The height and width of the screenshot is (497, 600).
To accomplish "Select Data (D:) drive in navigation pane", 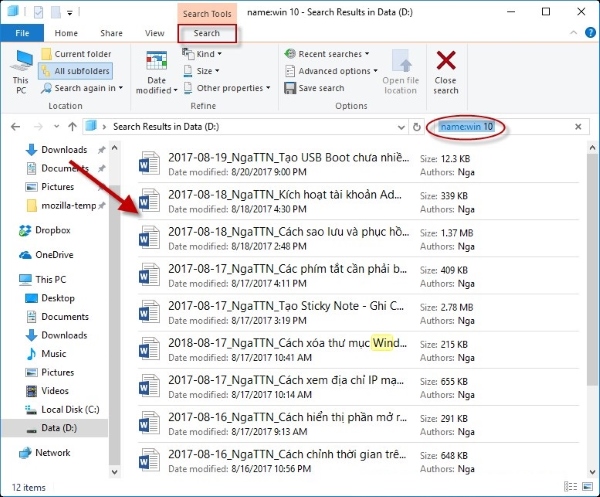I will 61,427.
